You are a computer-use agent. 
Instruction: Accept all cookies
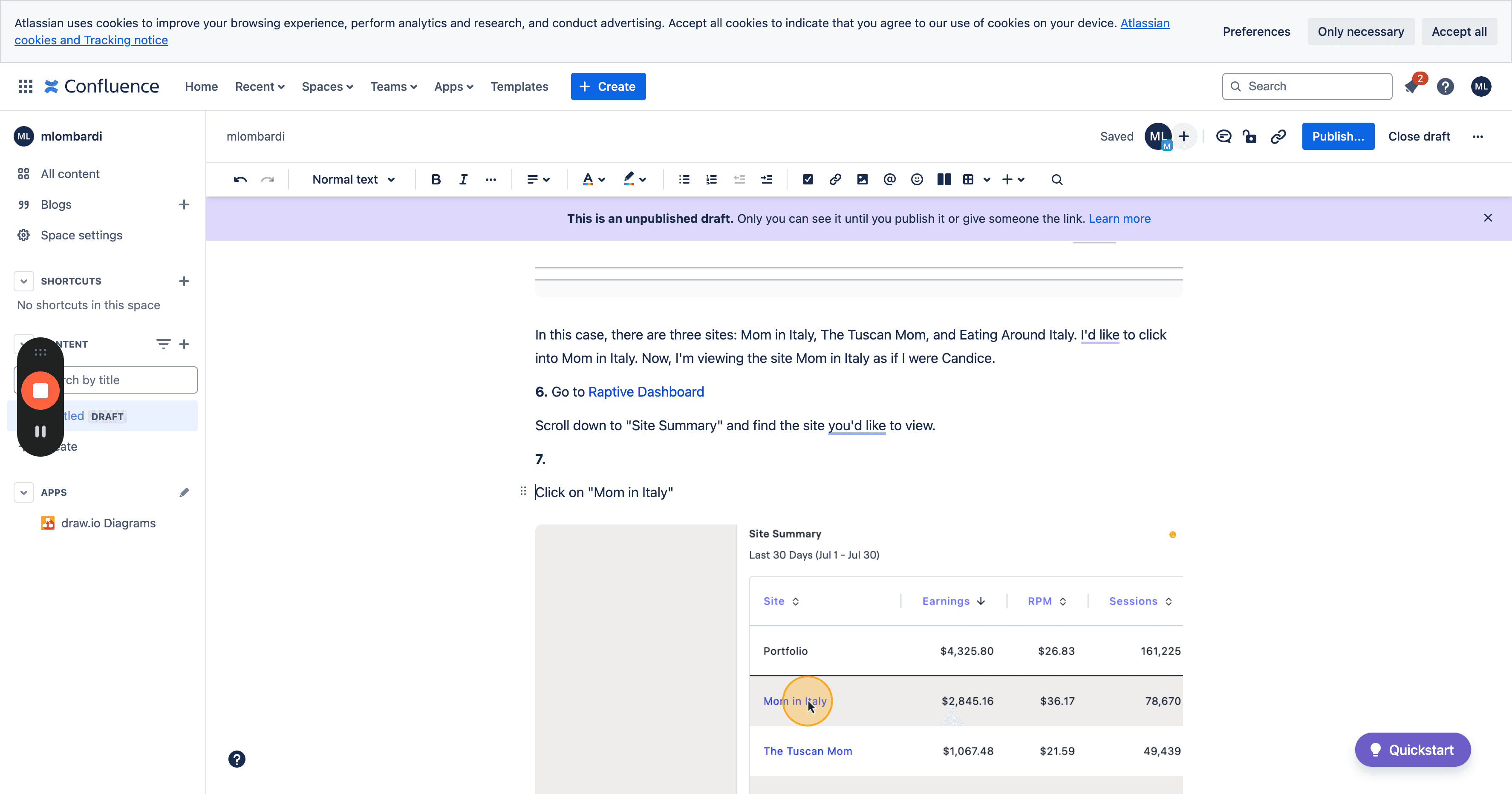1459,32
